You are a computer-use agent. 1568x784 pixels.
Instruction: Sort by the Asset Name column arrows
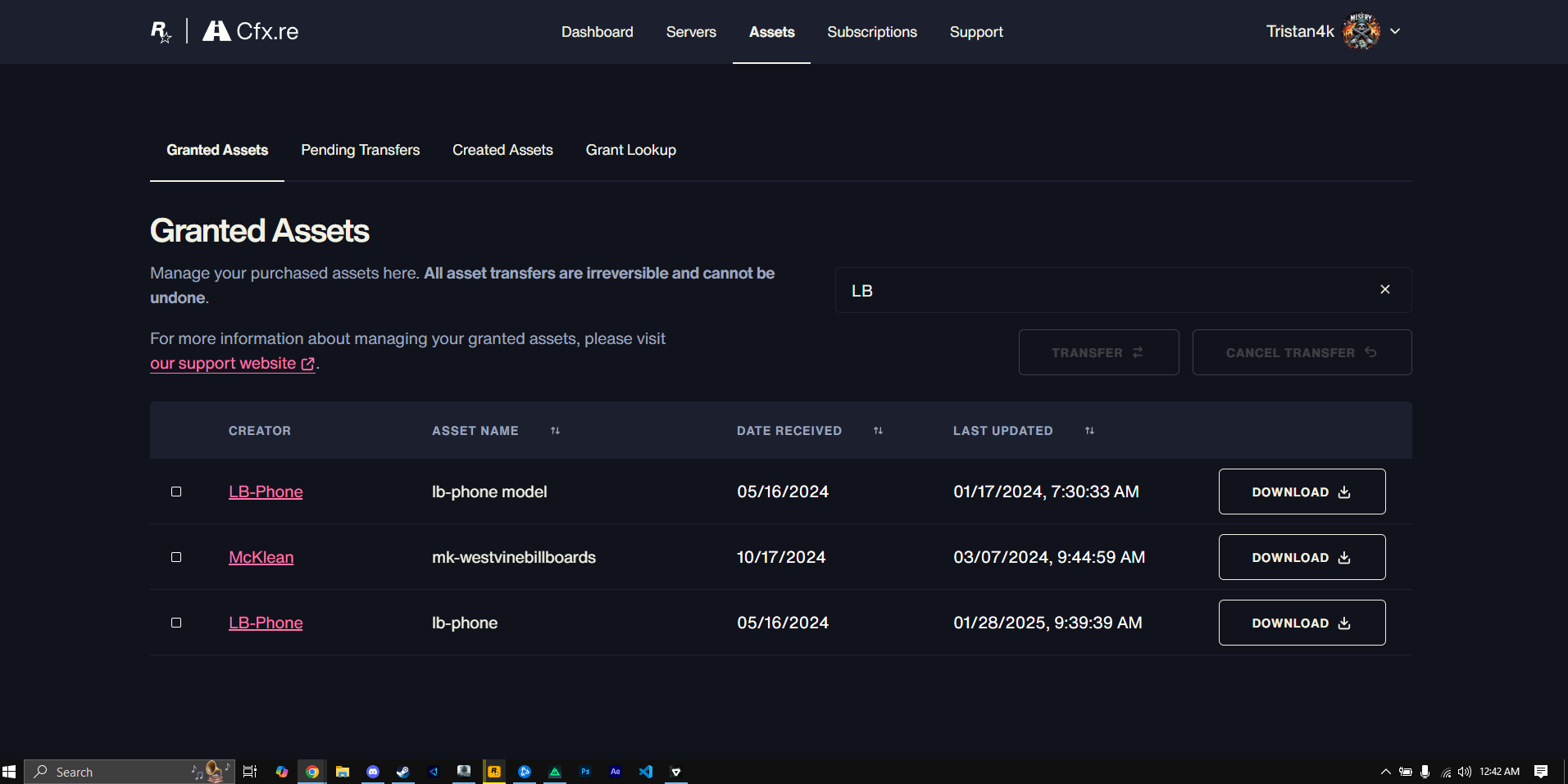click(555, 431)
